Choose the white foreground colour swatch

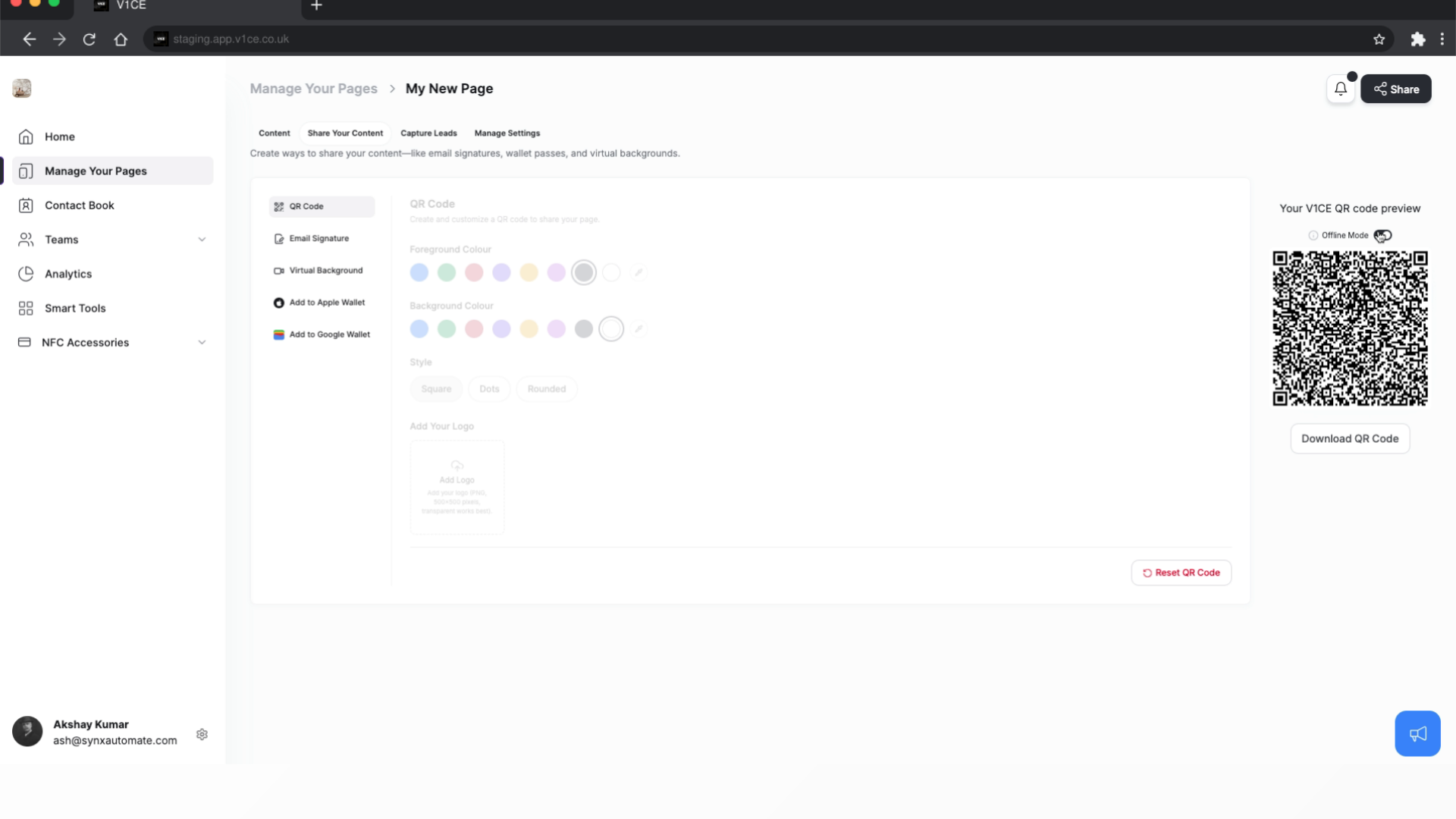(611, 272)
